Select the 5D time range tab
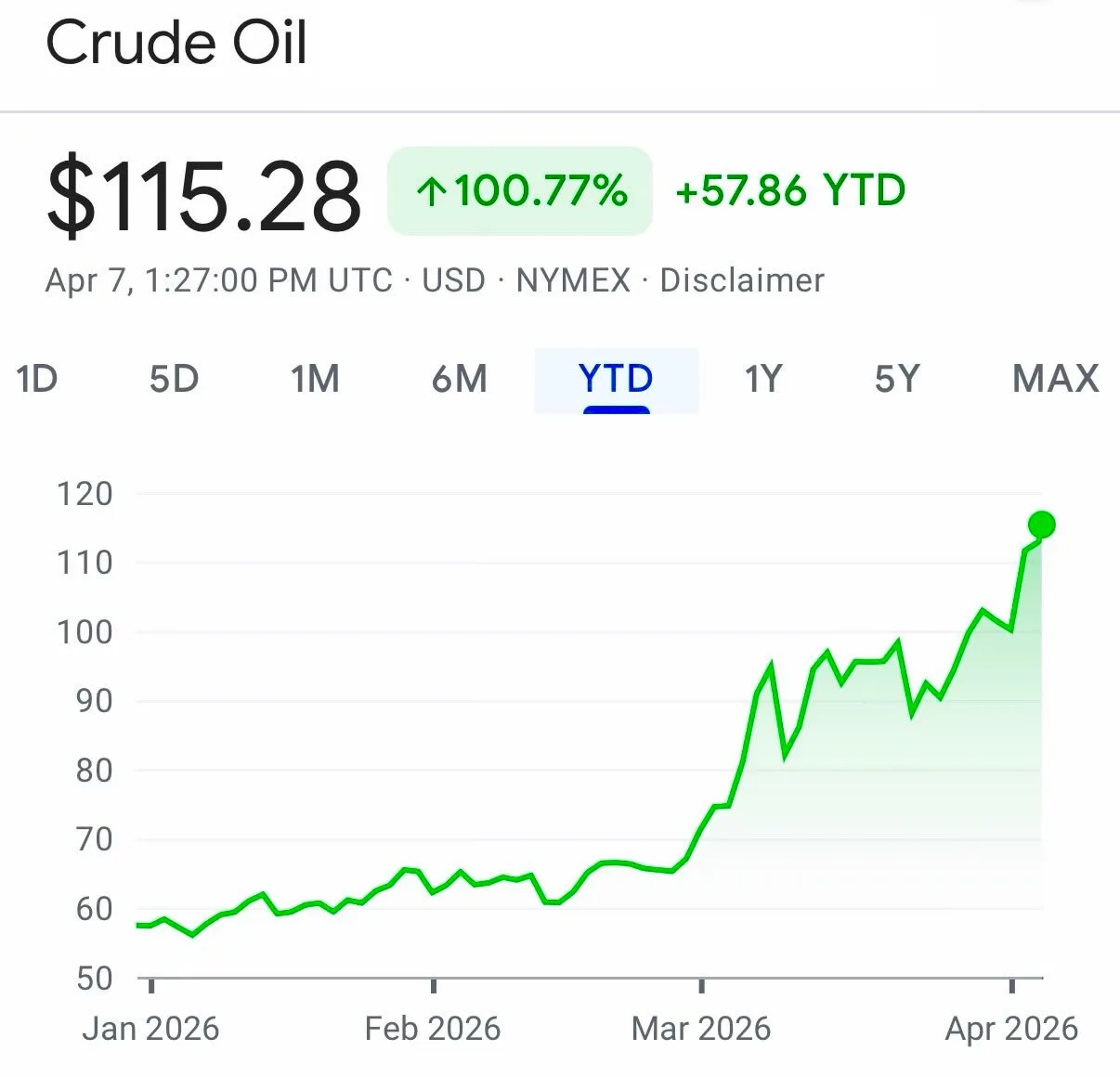This screenshot has height=1077, width=1120. 175,379
